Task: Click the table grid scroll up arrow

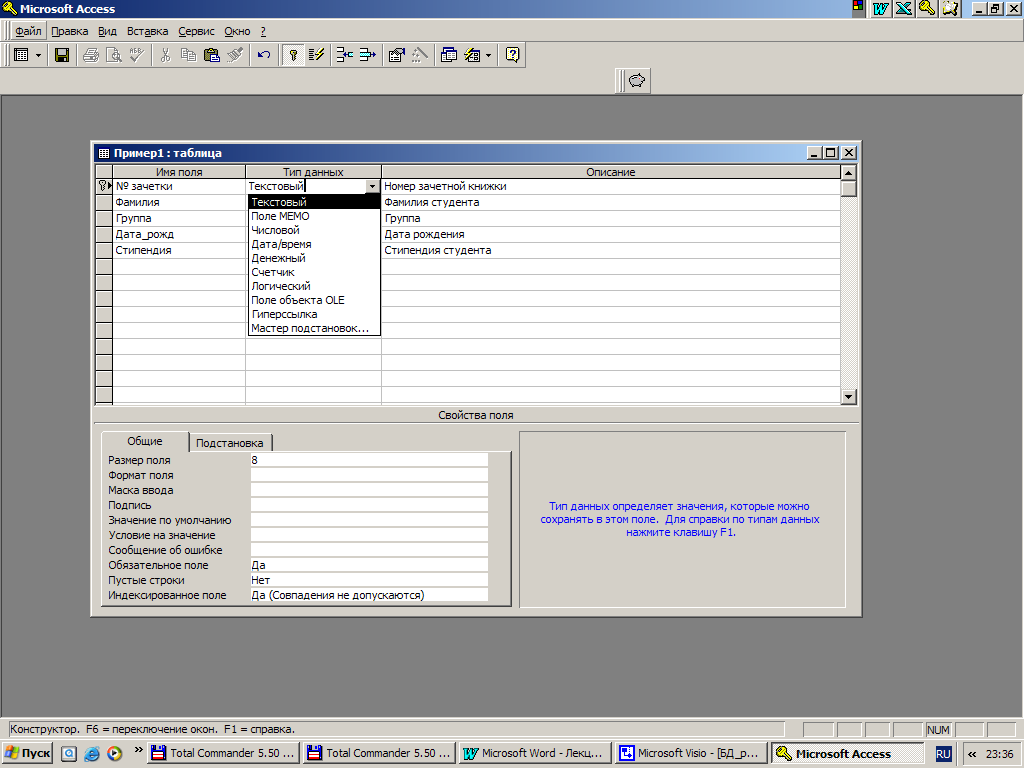Action: tap(848, 173)
